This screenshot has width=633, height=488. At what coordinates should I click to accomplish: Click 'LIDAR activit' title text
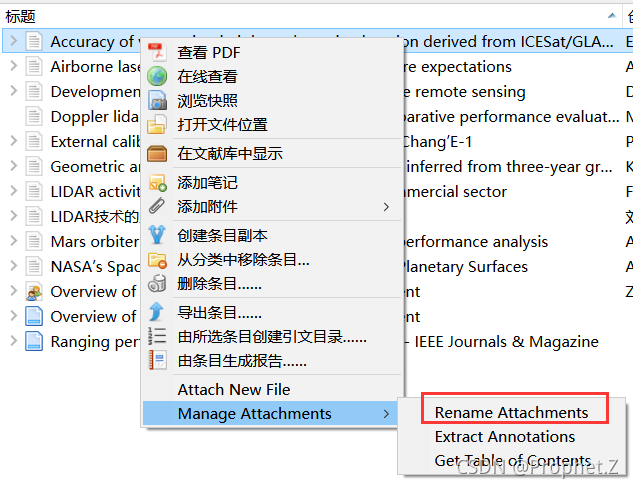coord(95,191)
